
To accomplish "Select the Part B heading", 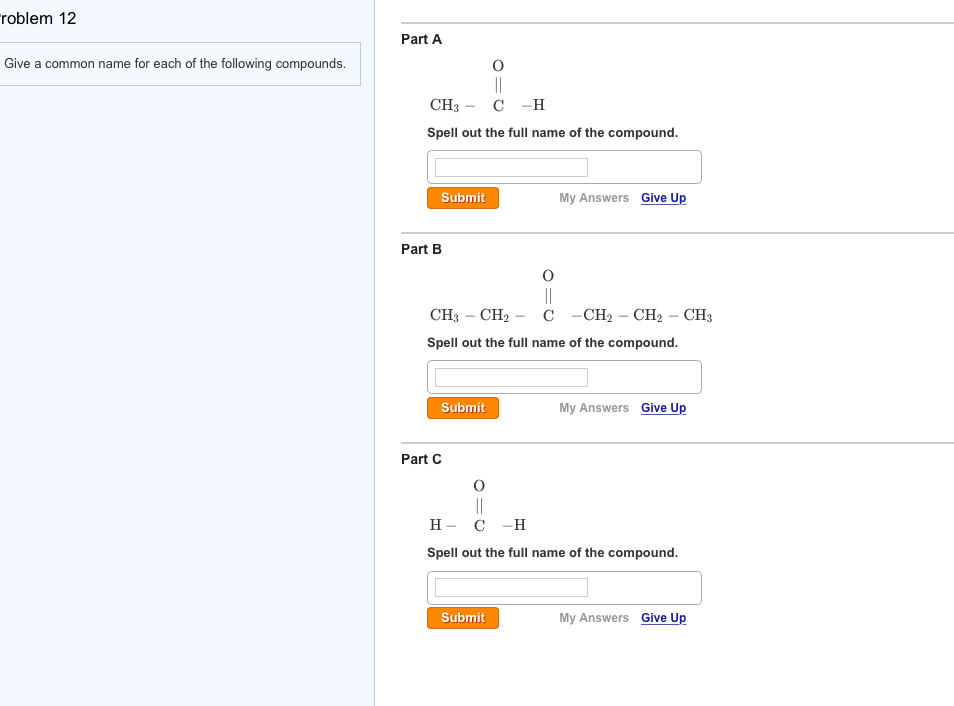I will 421,248.
